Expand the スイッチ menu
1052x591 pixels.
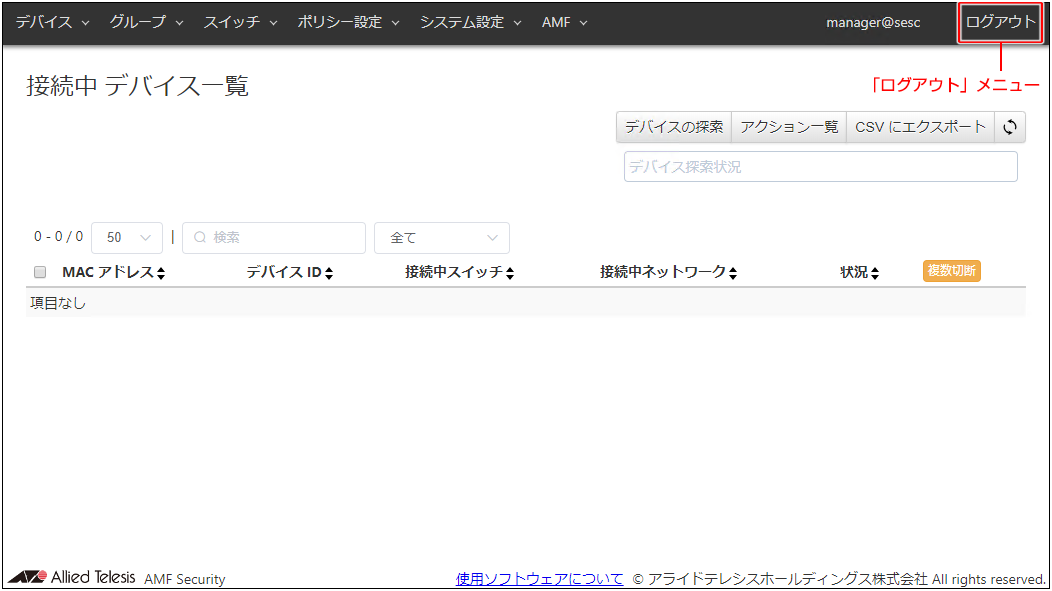point(240,22)
